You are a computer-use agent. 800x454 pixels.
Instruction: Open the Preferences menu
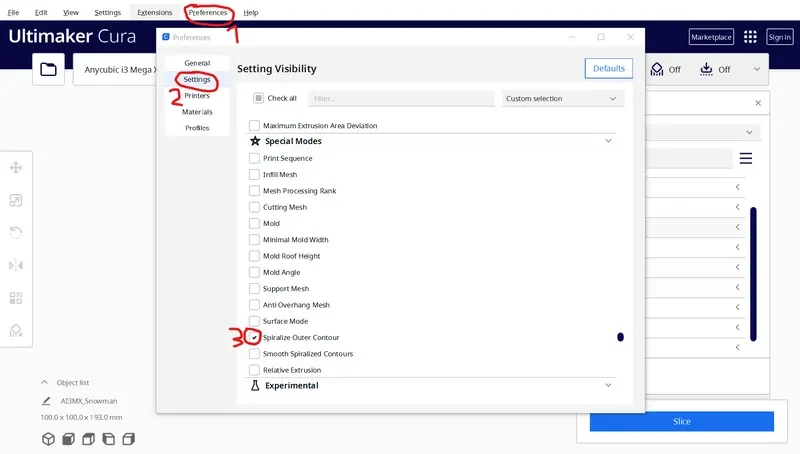coord(208,12)
